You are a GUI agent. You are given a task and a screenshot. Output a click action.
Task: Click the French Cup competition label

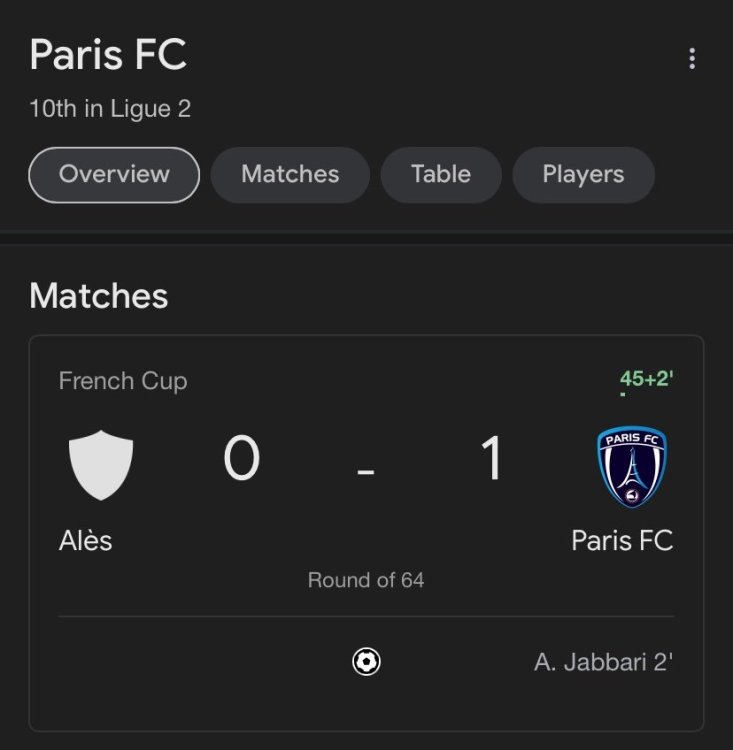[x=123, y=381]
